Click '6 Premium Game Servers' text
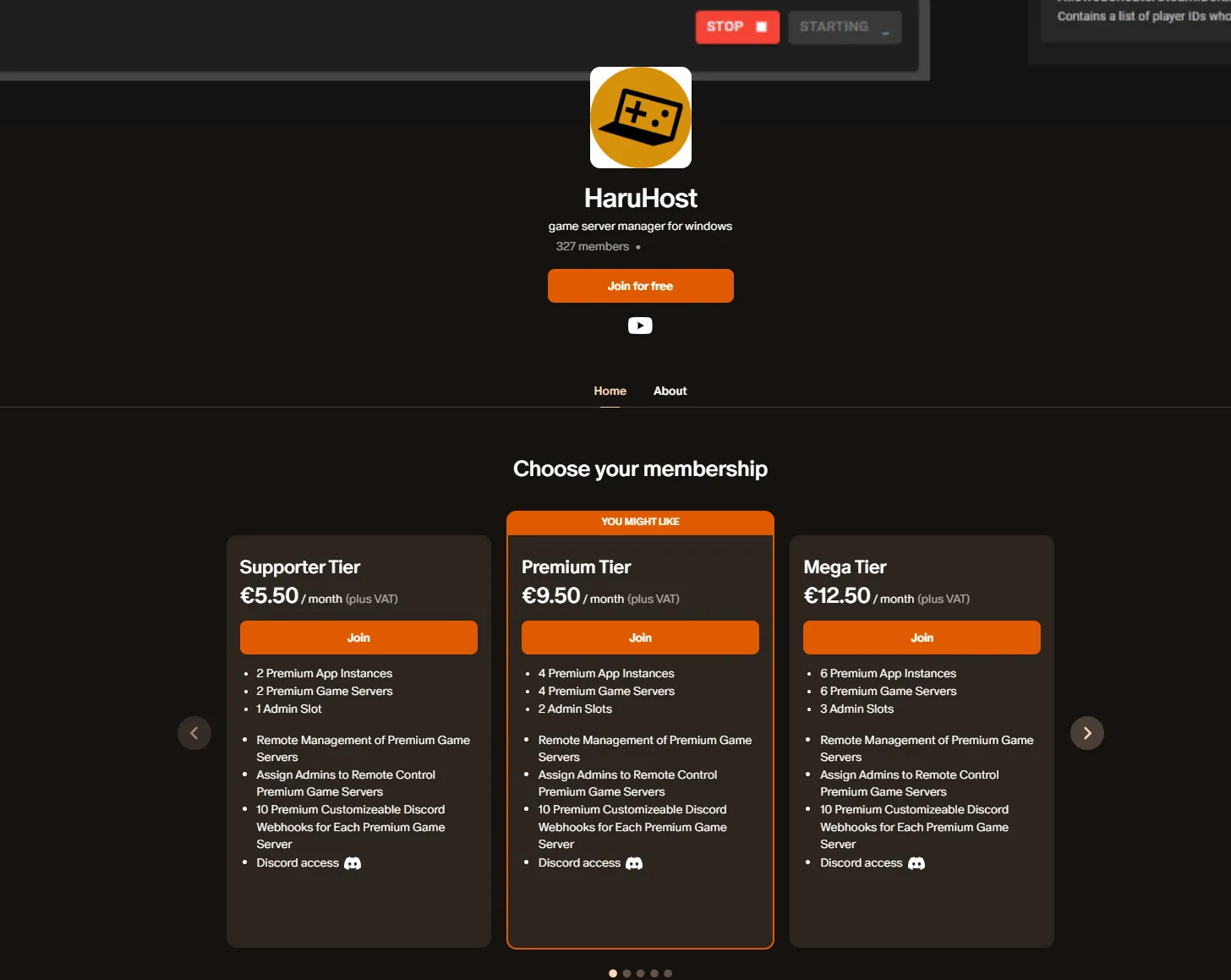The width and height of the screenshot is (1231, 980). (x=888, y=691)
